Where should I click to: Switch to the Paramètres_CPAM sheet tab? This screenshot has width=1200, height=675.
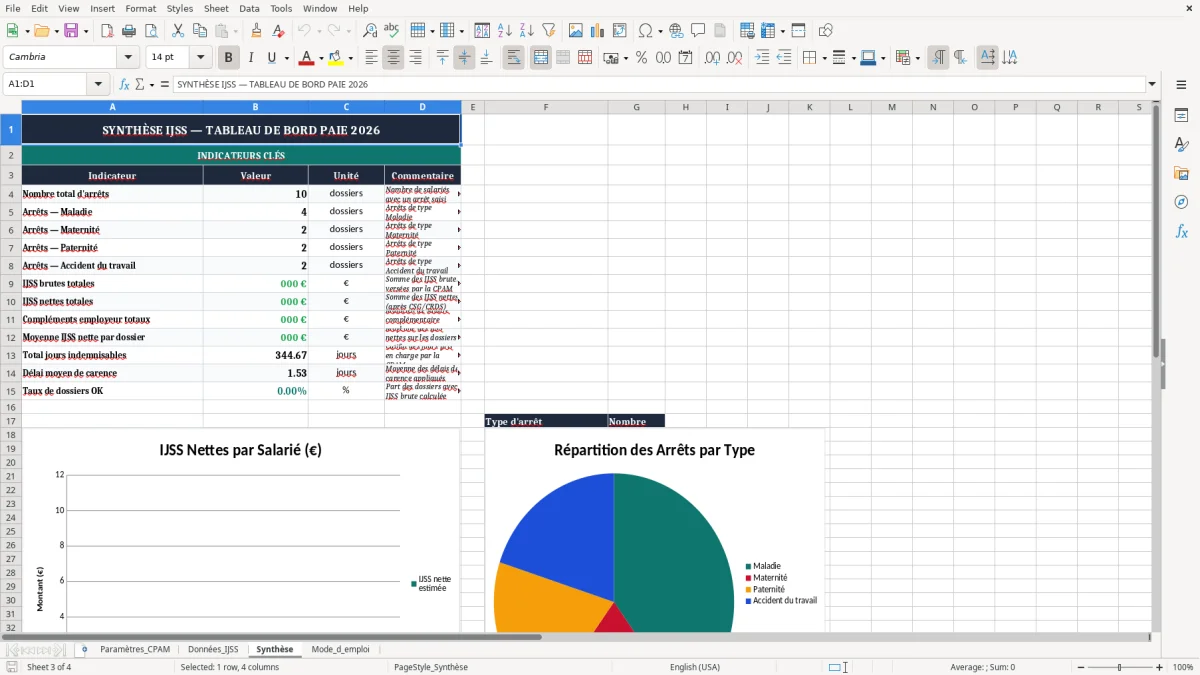click(135, 649)
